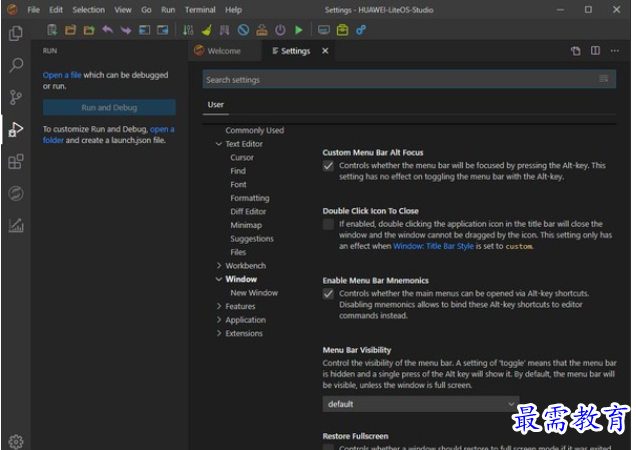Click the Run and Debug button
Screen dimensions: 636x450
pyautogui.click(x=109, y=108)
